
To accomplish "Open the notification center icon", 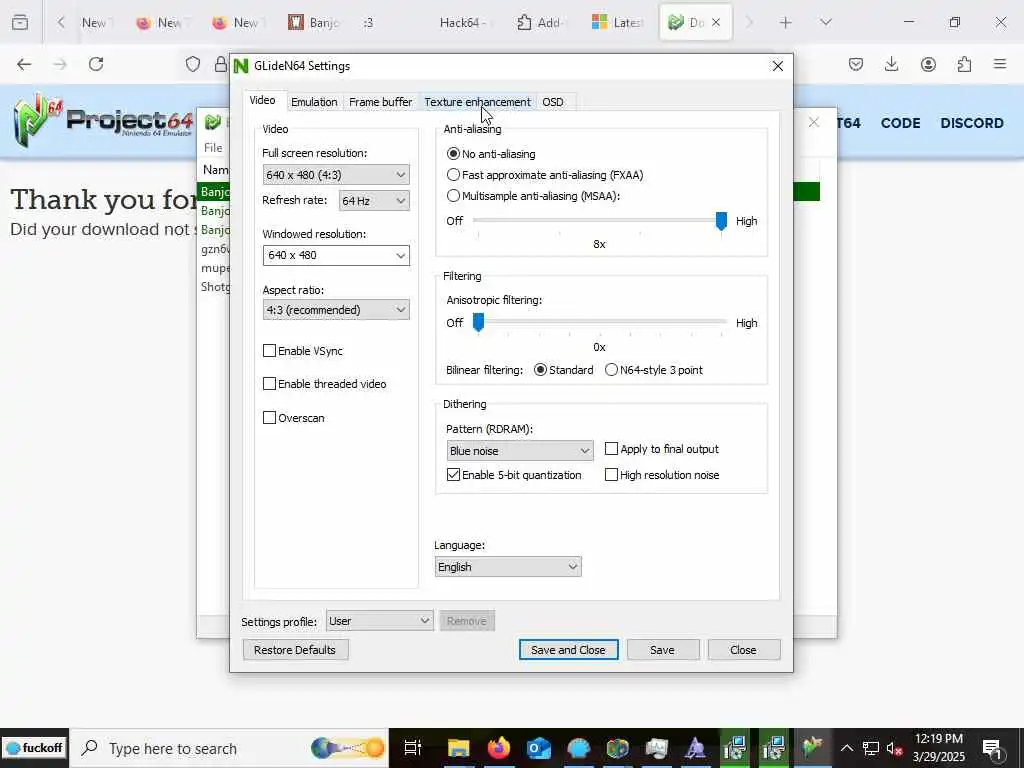I will (992, 748).
